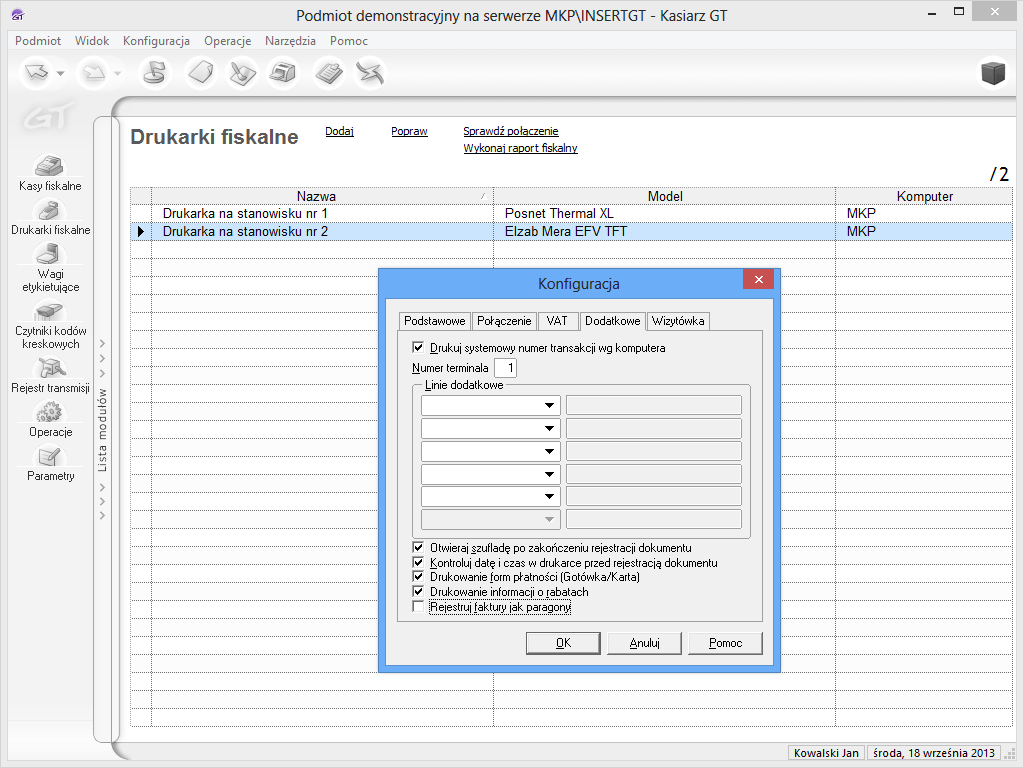Viewport: 1024px width, 768px height.
Task: Open Wagi etykietujące module
Action: 50,254
